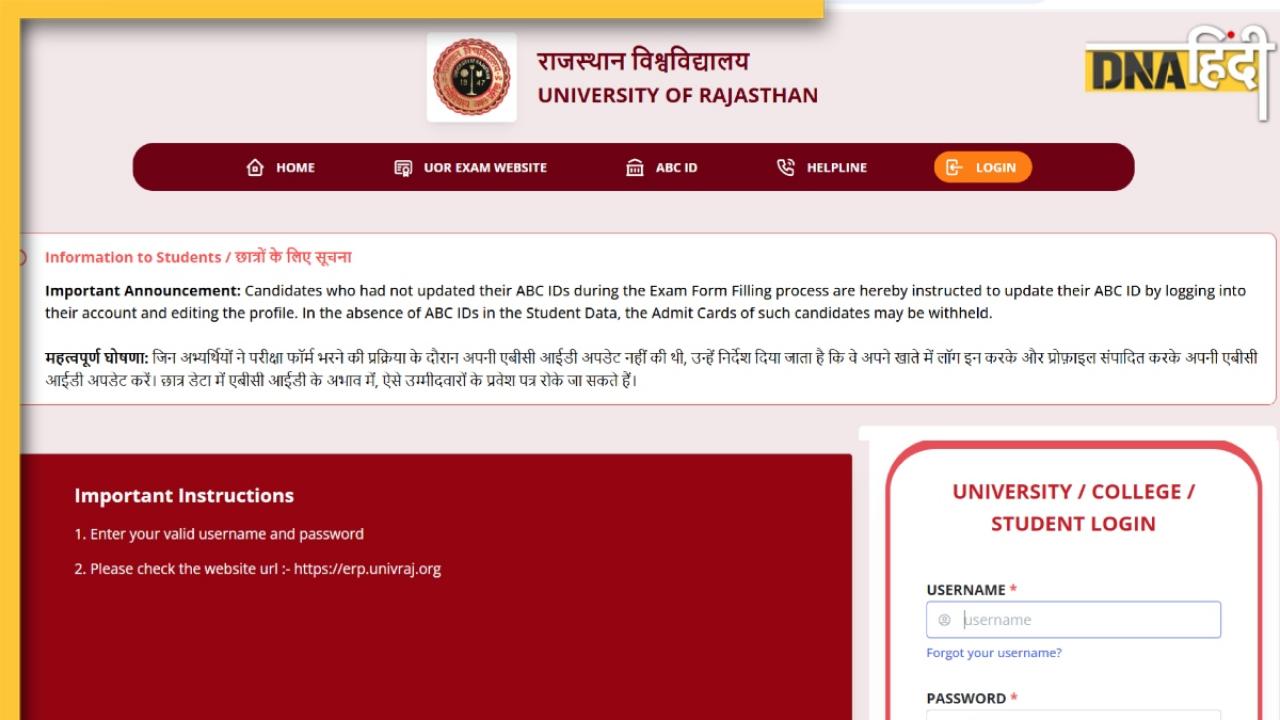
Task: Click the University / College / Student Login heading
Action: click(1074, 507)
